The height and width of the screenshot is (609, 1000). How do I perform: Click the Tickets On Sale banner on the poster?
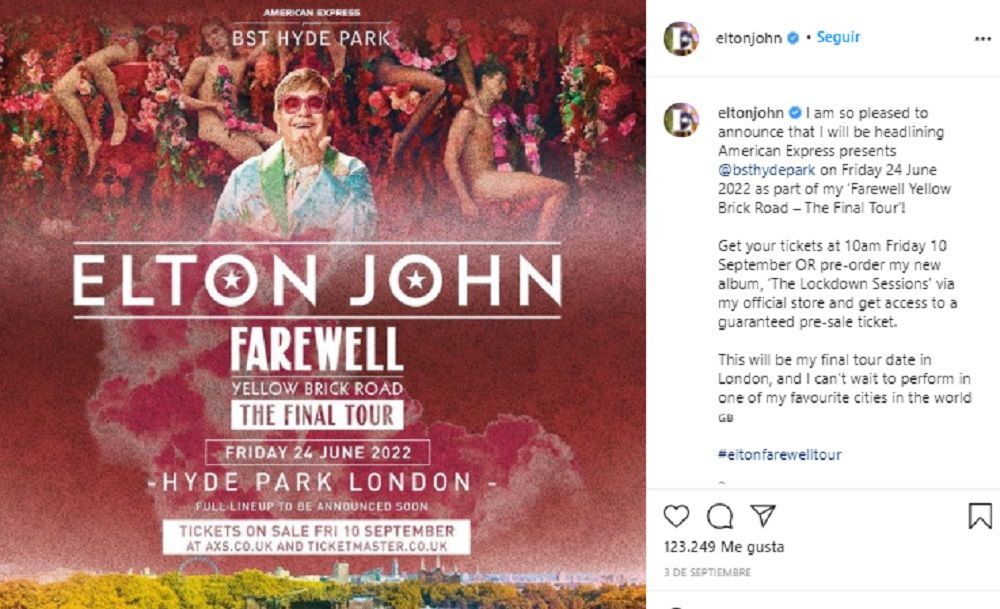pos(316,538)
